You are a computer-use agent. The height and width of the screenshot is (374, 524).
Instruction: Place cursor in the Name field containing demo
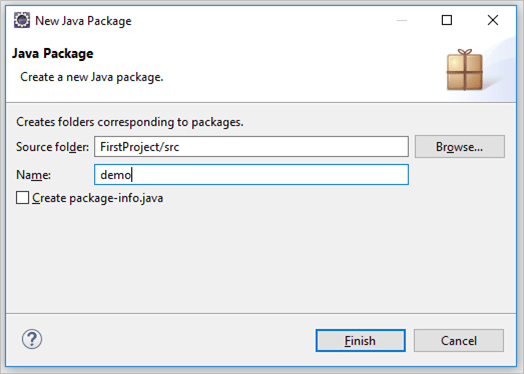(251, 174)
